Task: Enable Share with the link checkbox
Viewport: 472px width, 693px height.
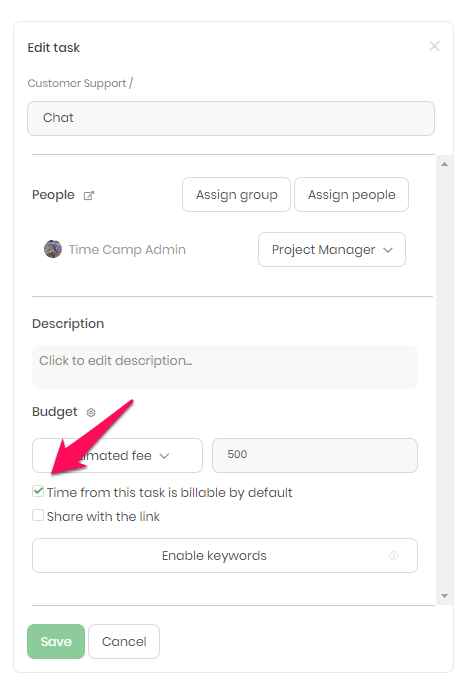Action: point(38,515)
